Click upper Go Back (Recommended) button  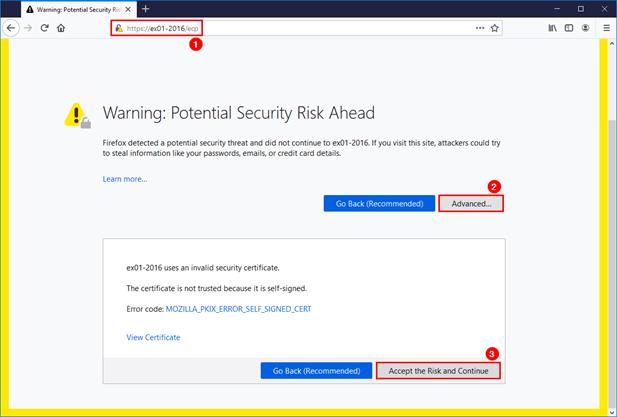[x=379, y=204]
